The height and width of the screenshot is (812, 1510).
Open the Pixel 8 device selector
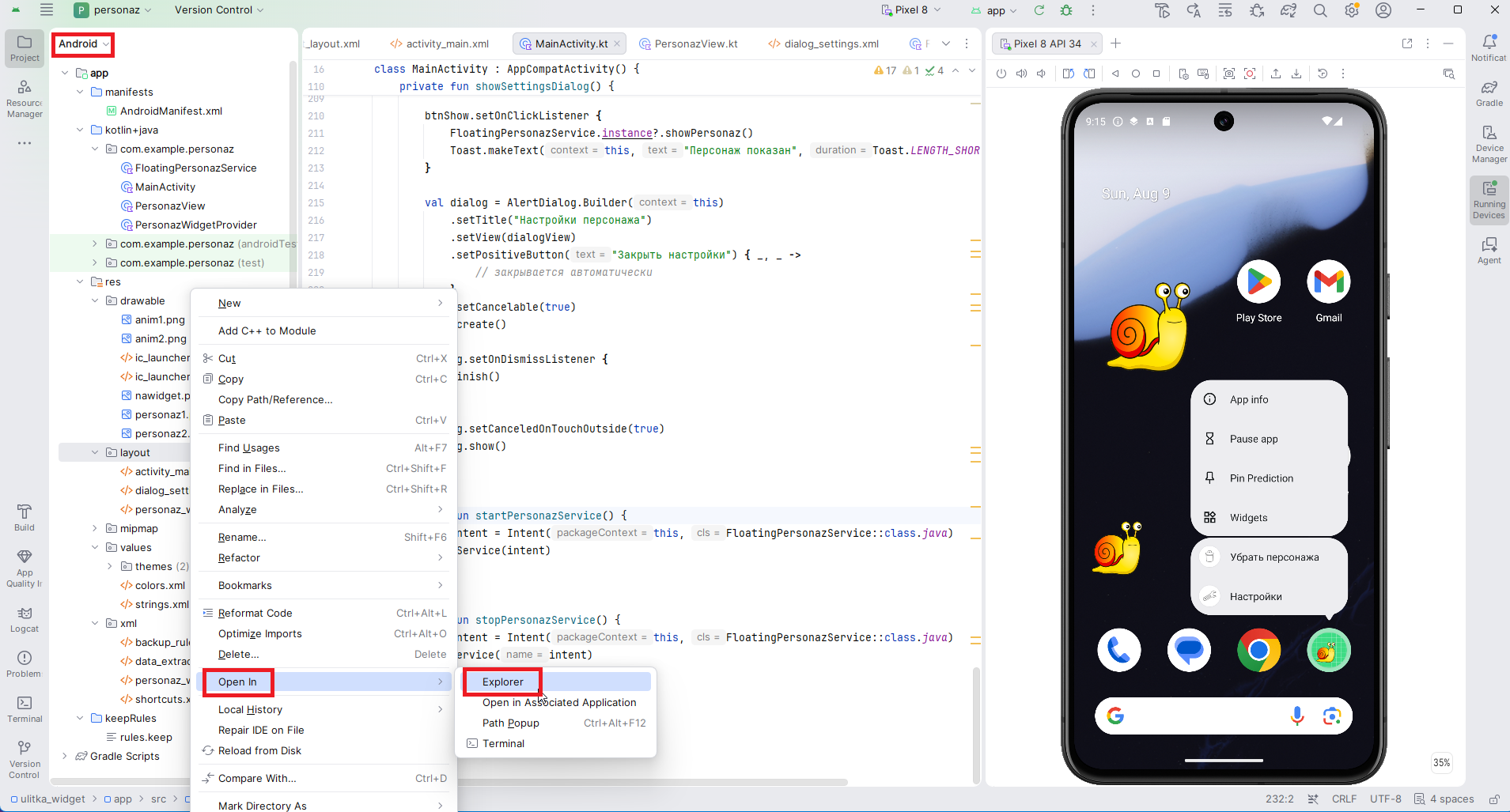coord(911,10)
